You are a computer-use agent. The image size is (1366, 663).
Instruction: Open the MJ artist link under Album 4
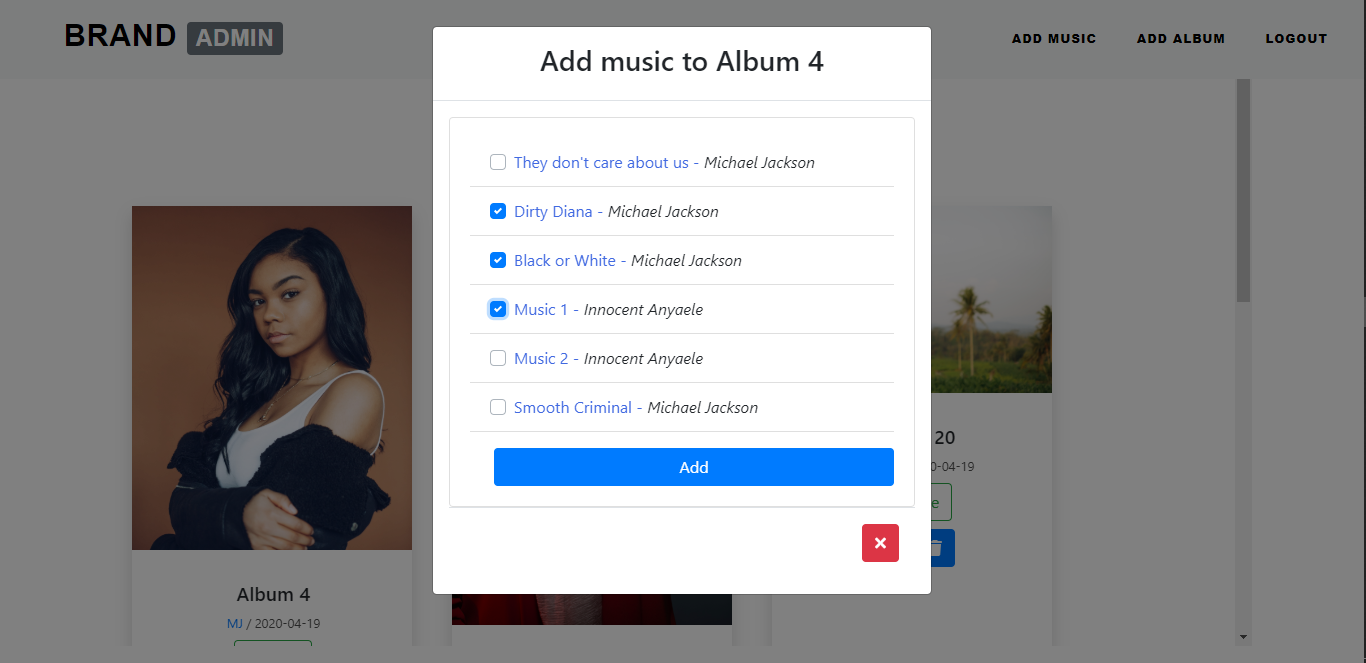click(x=234, y=623)
